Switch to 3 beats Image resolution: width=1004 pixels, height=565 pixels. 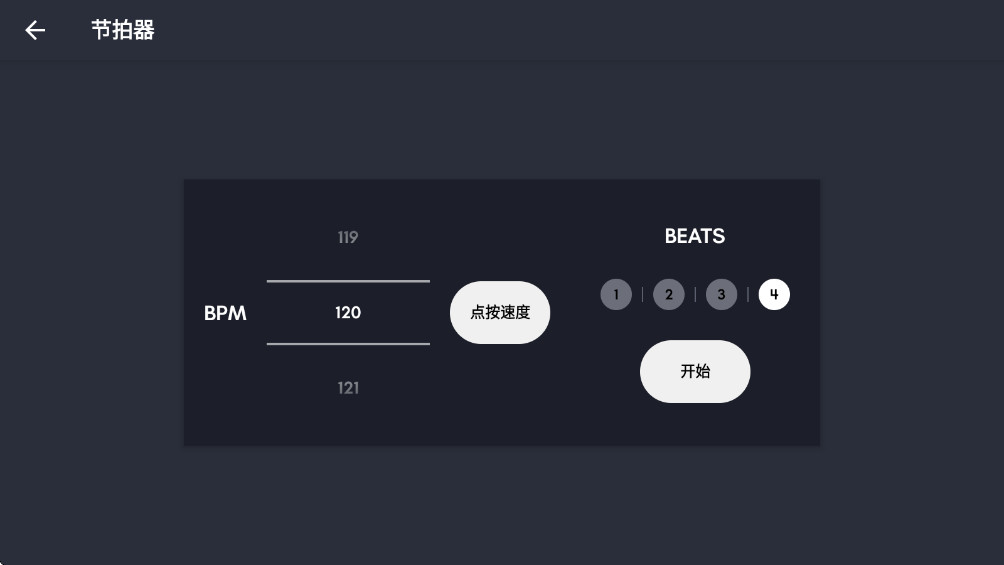(x=721, y=295)
